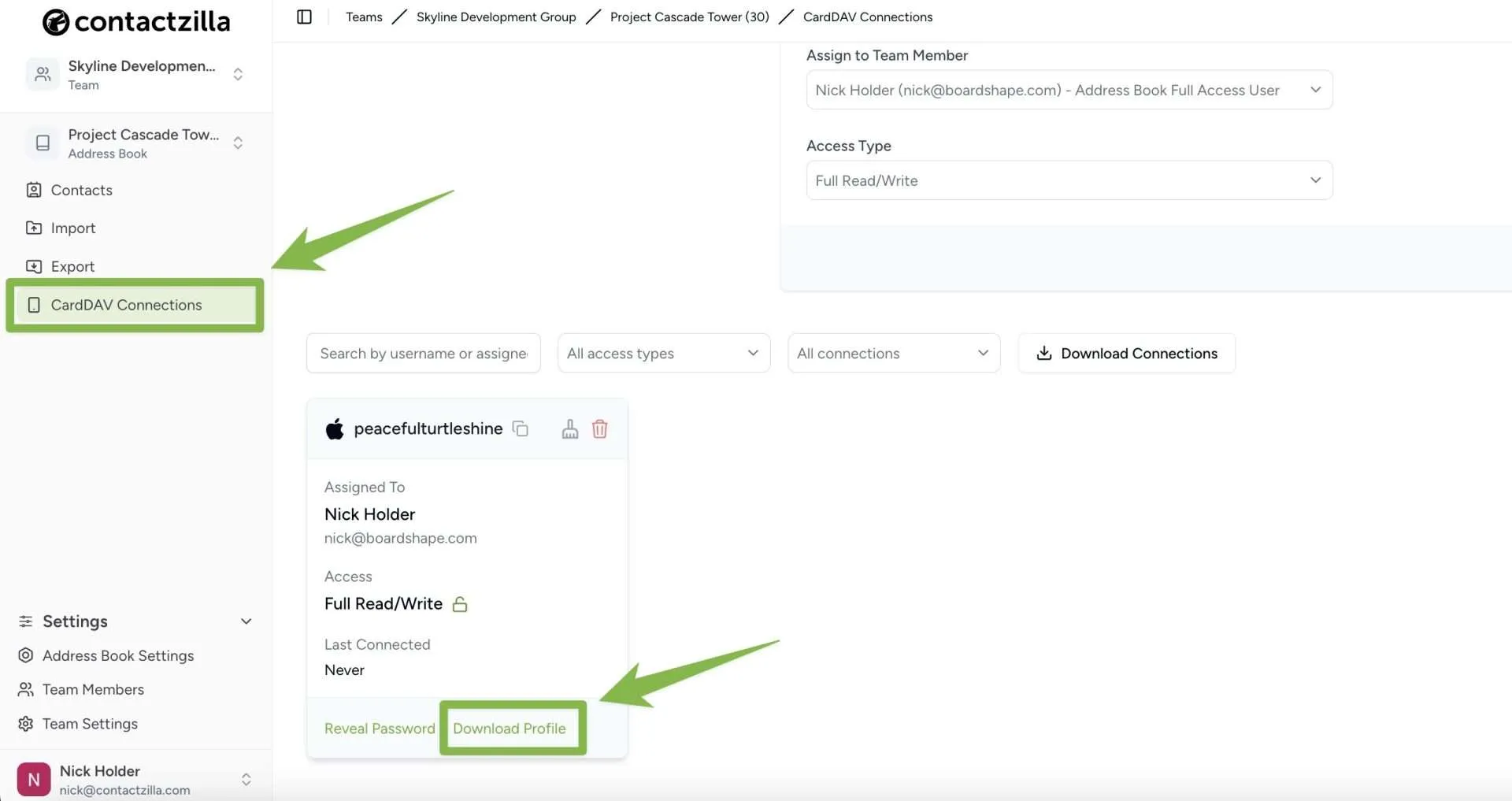1512x801 pixels.
Task: Click the Full Read/Write access text on card
Action: click(x=384, y=604)
